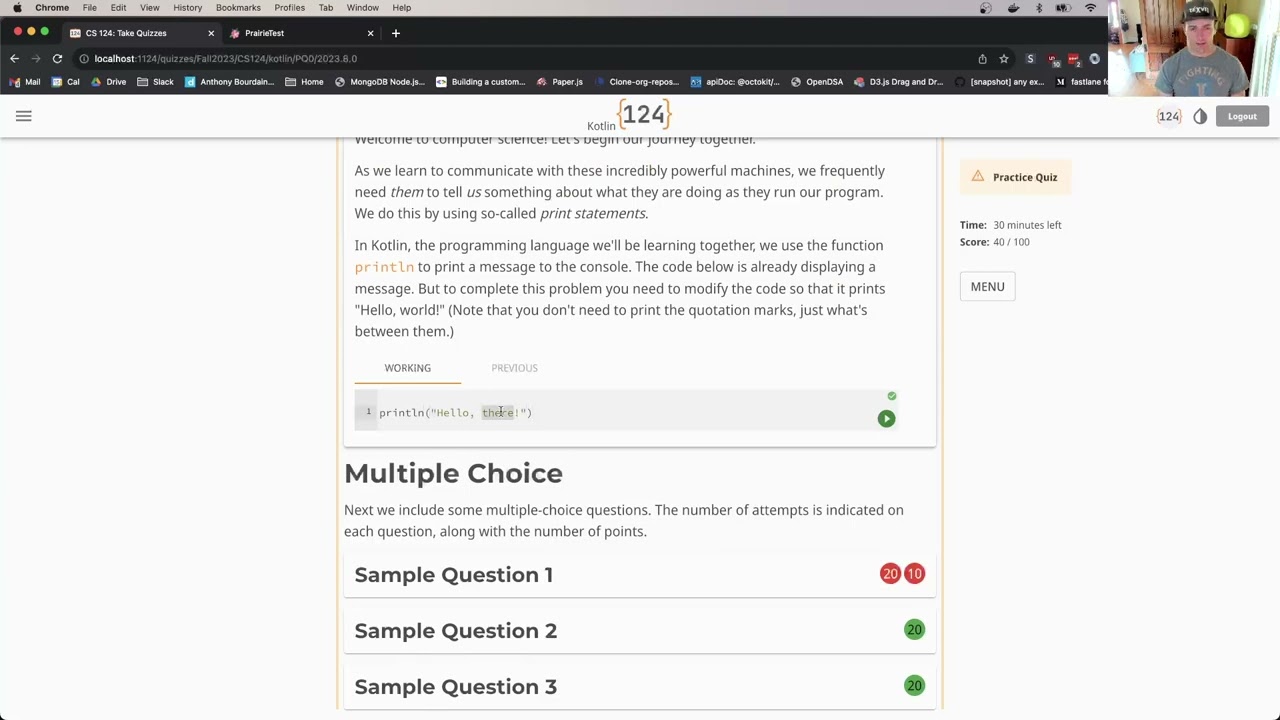This screenshot has width=1280, height=720.
Task: Go back with the browser back arrow
Action: coord(14,59)
